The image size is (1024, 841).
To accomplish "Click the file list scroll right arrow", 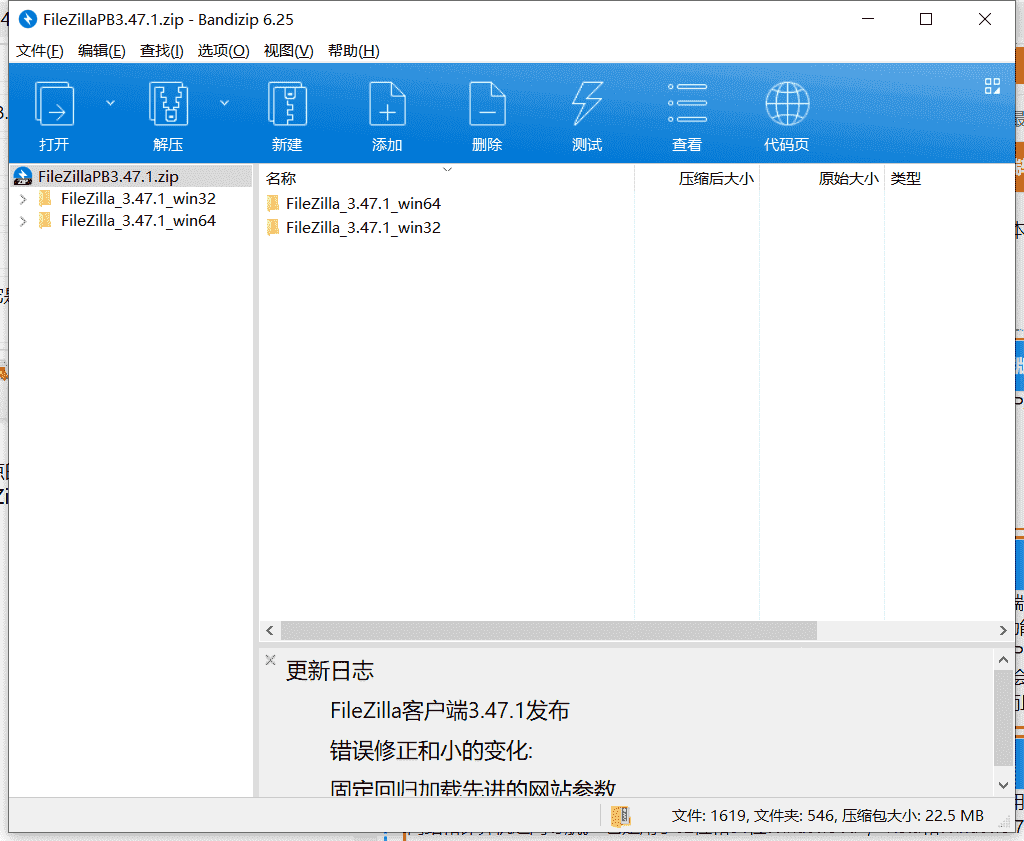I will coord(1003,630).
